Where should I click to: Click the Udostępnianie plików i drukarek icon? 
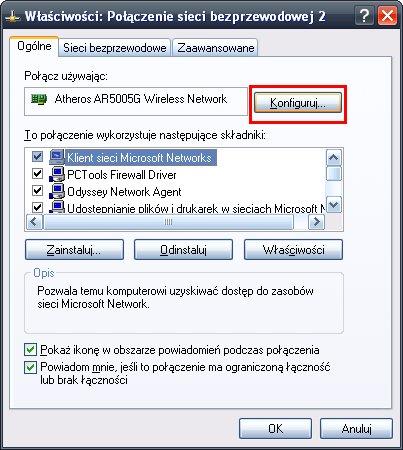(x=57, y=207)
